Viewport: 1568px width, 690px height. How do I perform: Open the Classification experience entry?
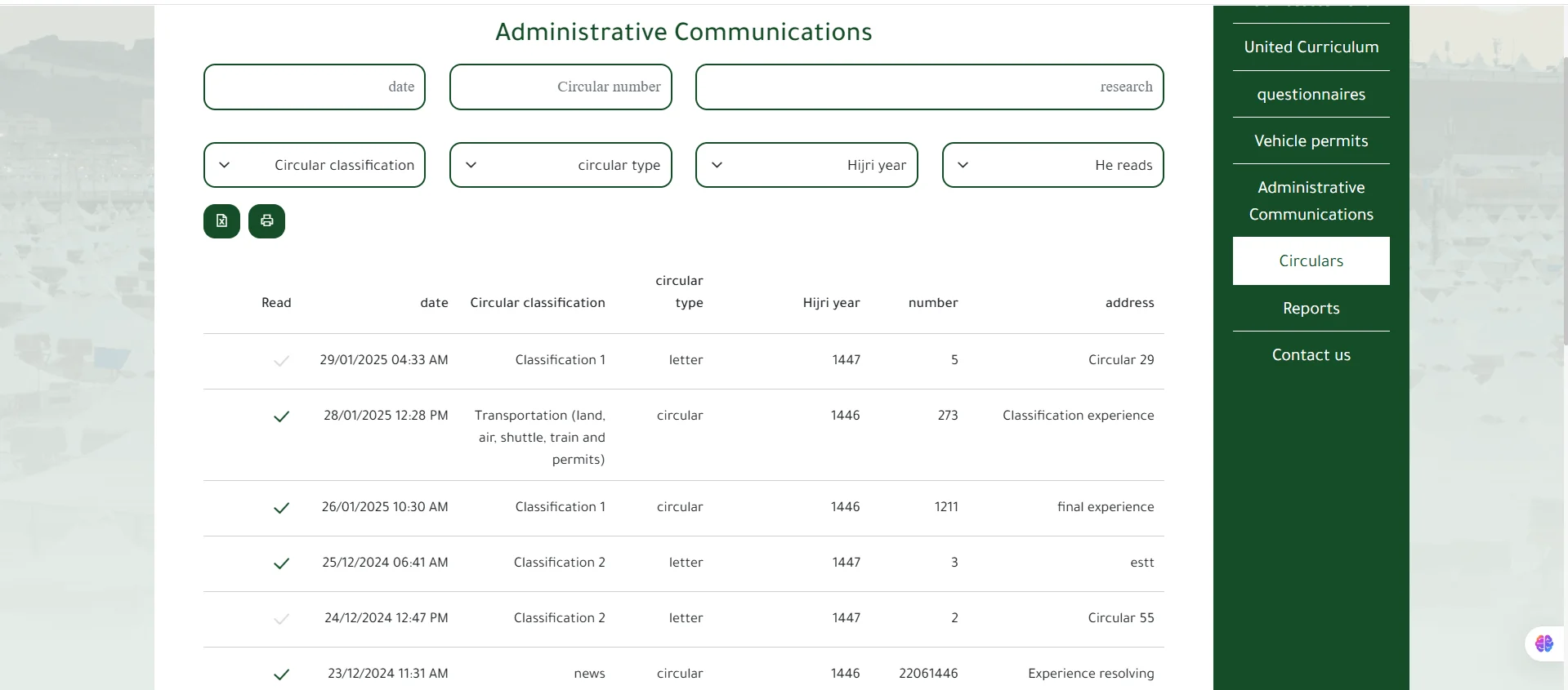[1079, 416]
